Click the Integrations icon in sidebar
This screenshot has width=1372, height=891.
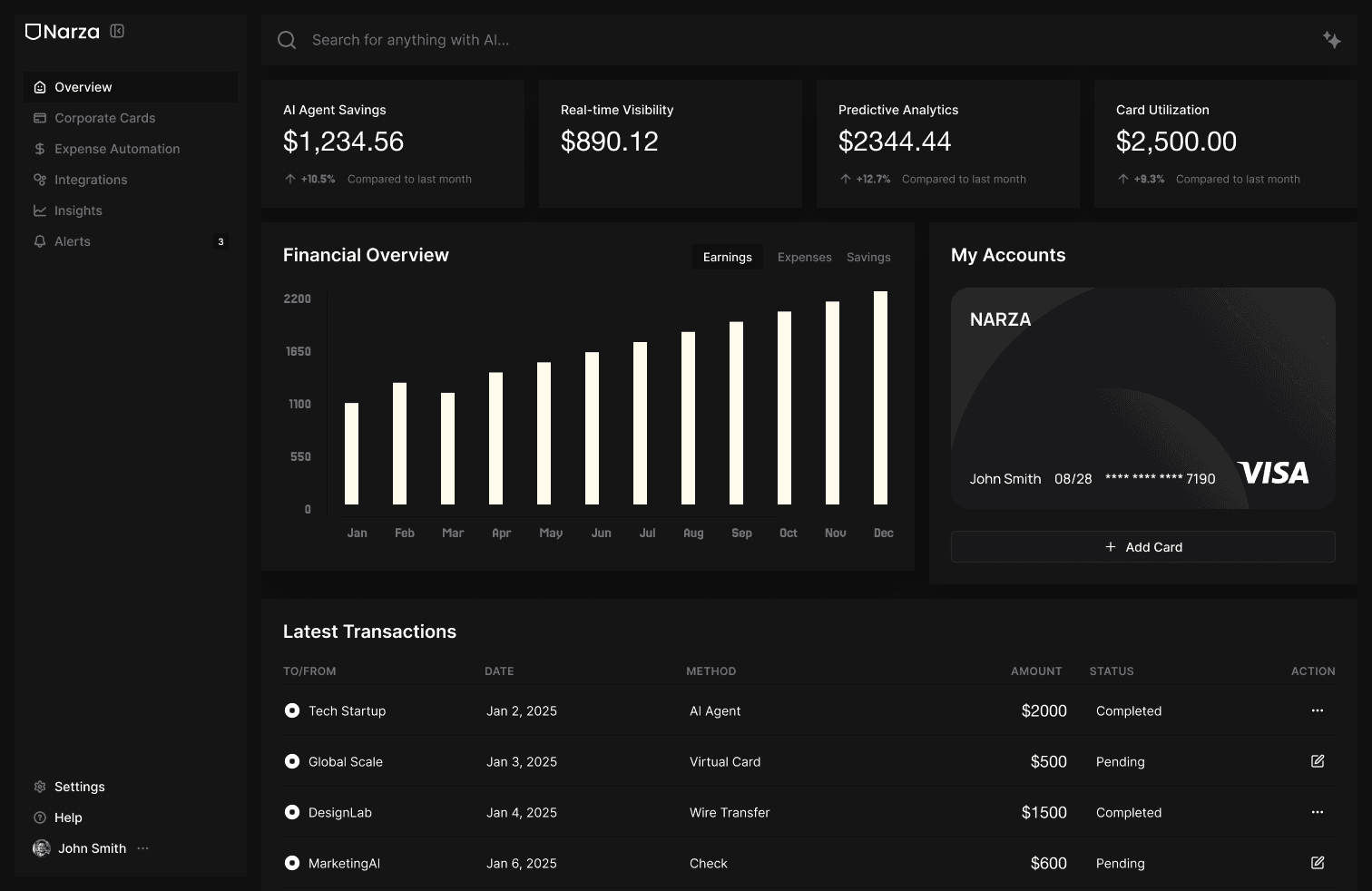[40, 180]
